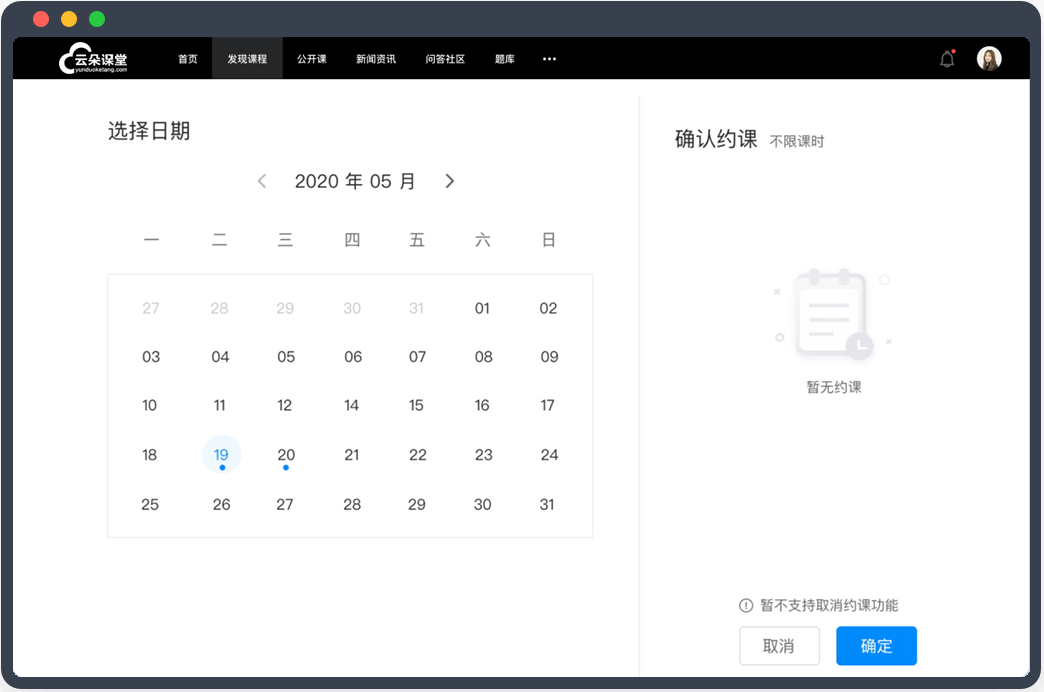
Task: Open the 首页 nav item
Action: [x=188, y=59]
